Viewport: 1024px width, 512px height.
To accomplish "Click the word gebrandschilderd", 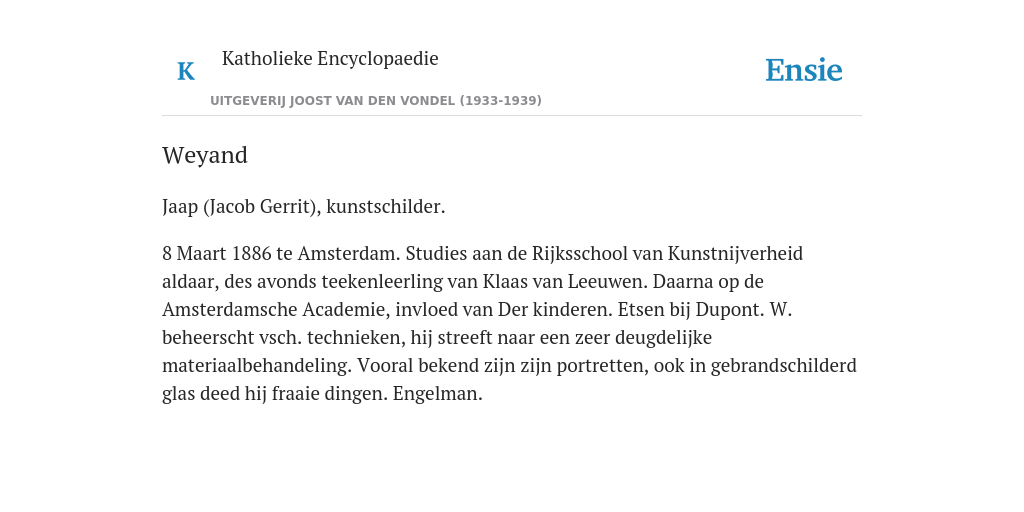I will [x=783, y=366].
